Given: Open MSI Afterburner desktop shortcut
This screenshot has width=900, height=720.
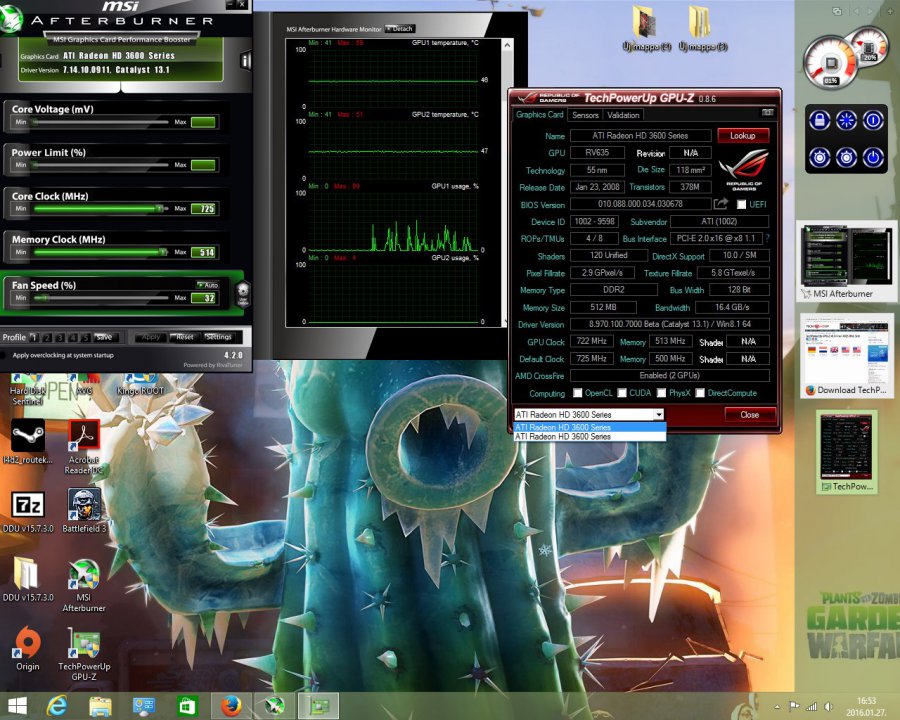Looking at the screenshot, I should point(84,585).
